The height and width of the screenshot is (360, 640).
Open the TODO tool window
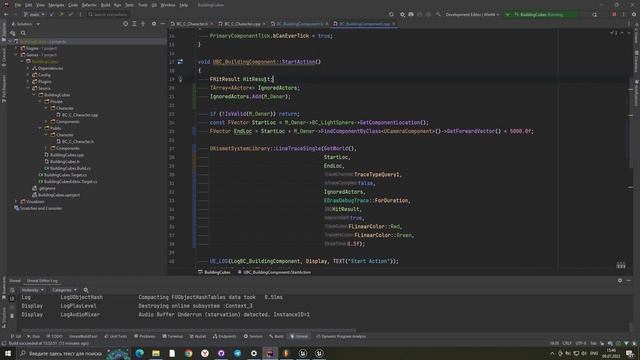(x=54, y=336)
